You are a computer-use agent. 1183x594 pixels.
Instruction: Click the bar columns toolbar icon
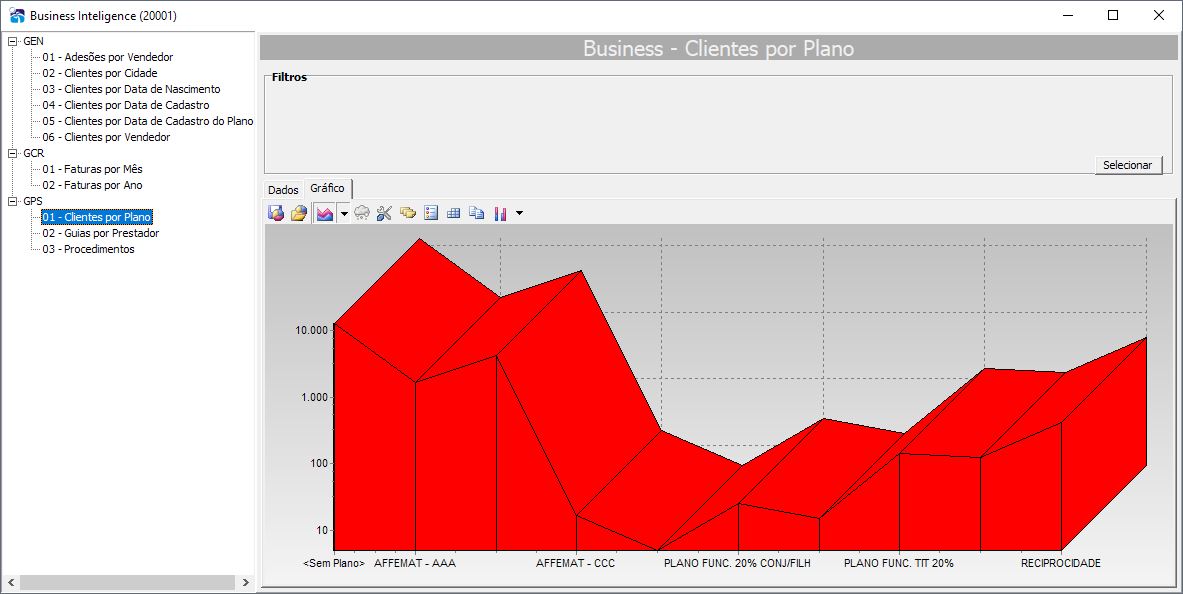pos(500,214)
